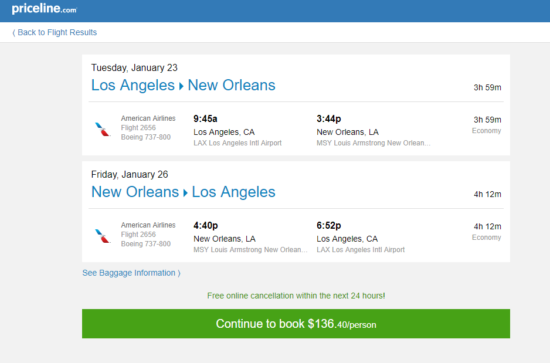Click the Tuesday, January 23 date label
This screenshot has width=550, height=363.
point(134,68)
